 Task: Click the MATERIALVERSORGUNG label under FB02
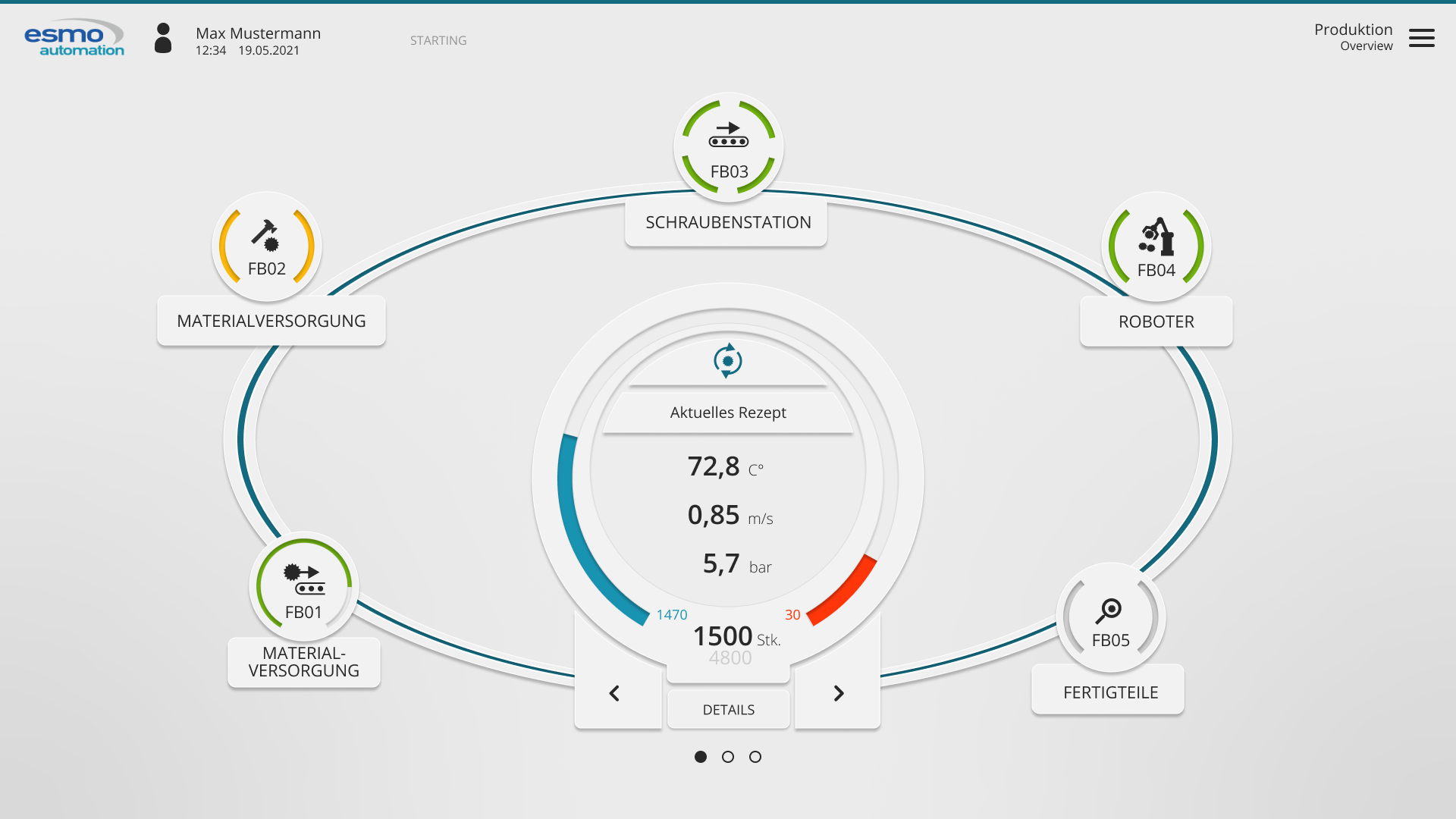271,321
